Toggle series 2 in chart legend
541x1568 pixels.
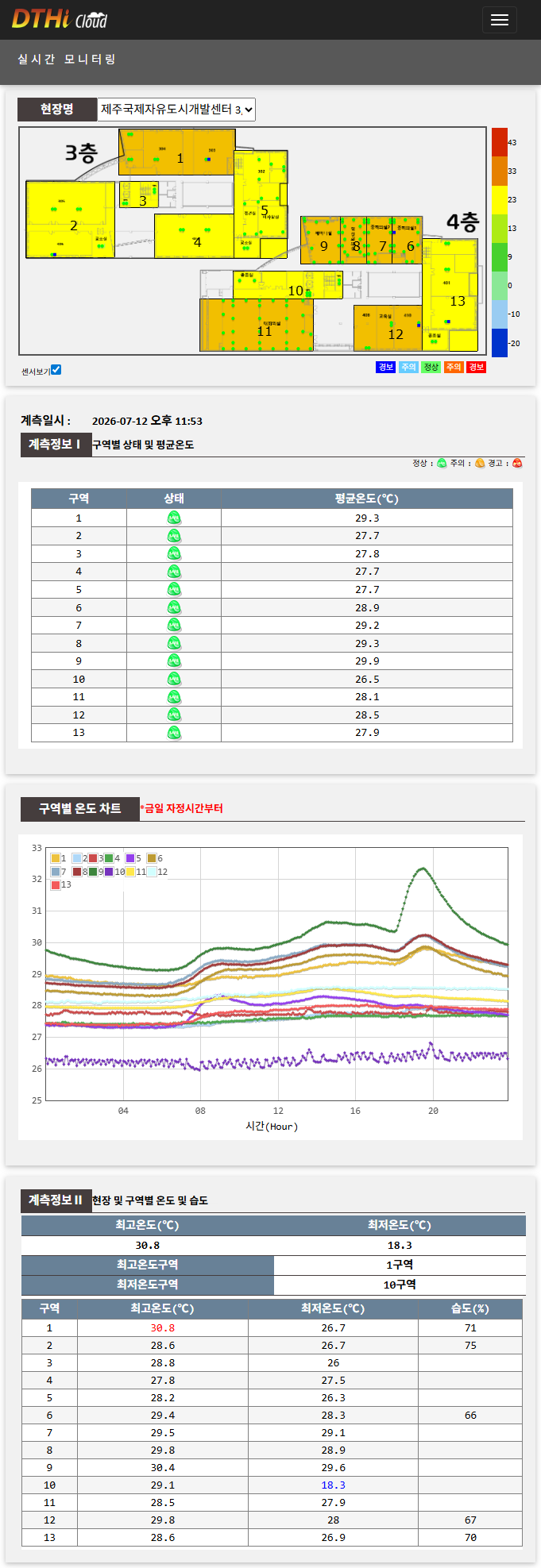coord(77,858)
